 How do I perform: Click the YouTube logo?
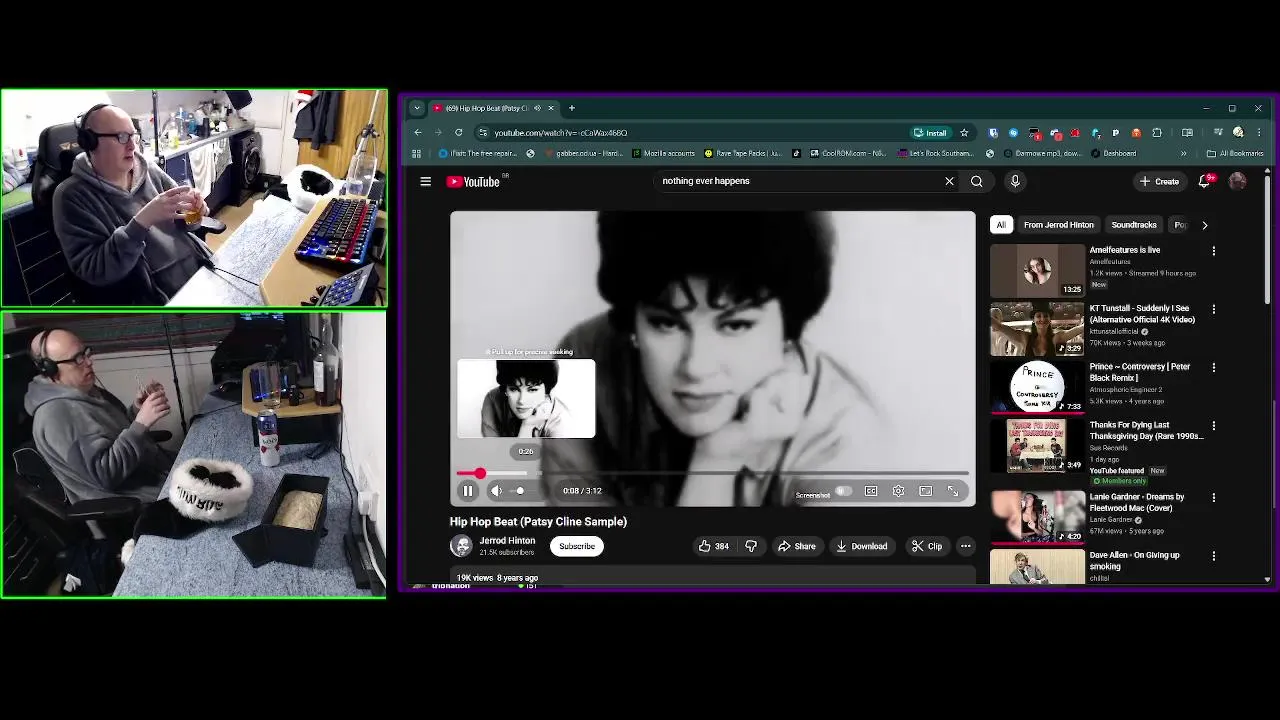[x=473, y=181]
